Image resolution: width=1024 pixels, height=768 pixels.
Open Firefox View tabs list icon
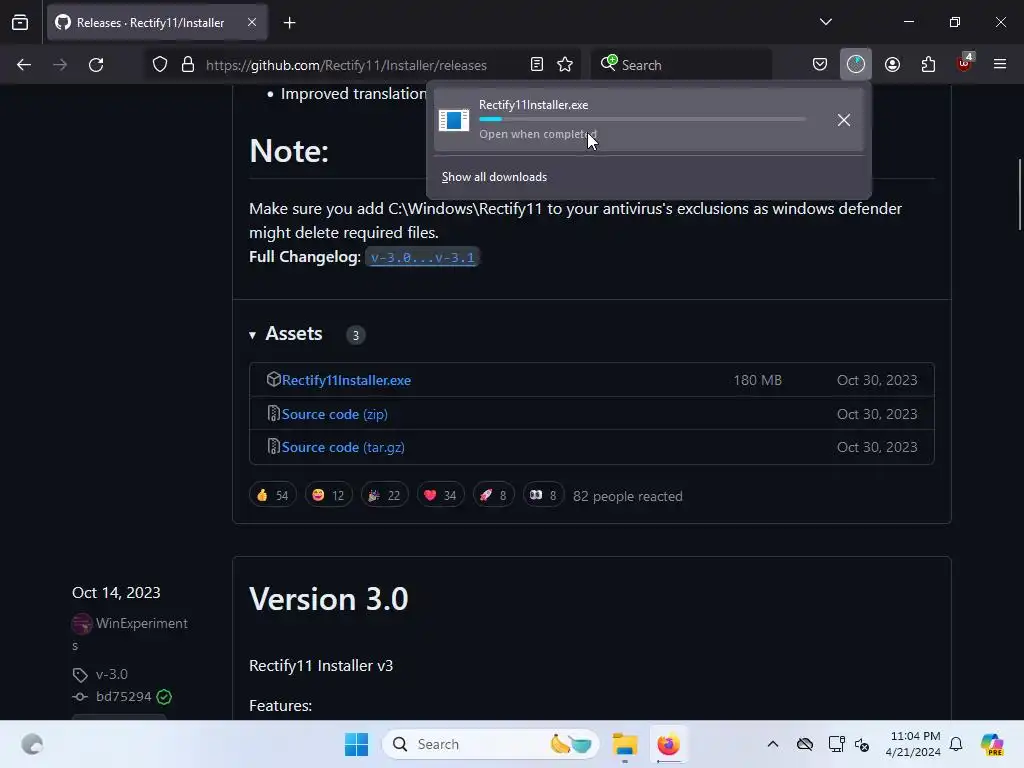point(20,22)
